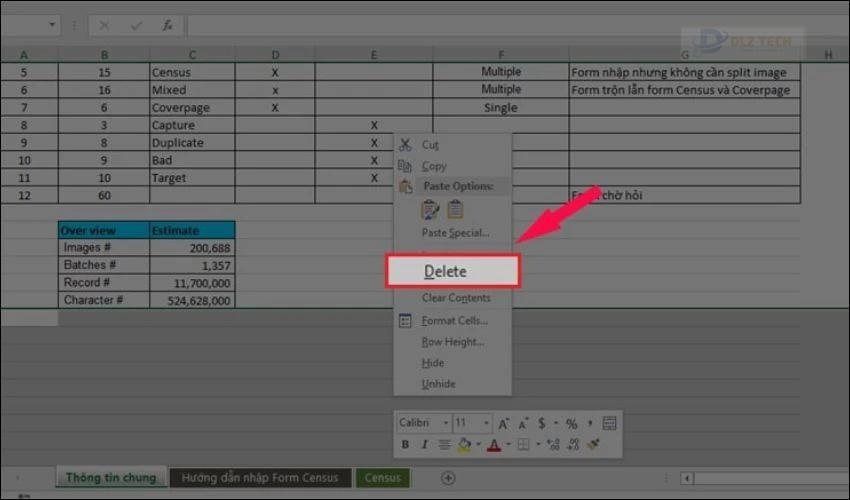Click the formula bar enter checkmark
The image size is (850, 500).
pyautogui.click(x=136, y=25)
